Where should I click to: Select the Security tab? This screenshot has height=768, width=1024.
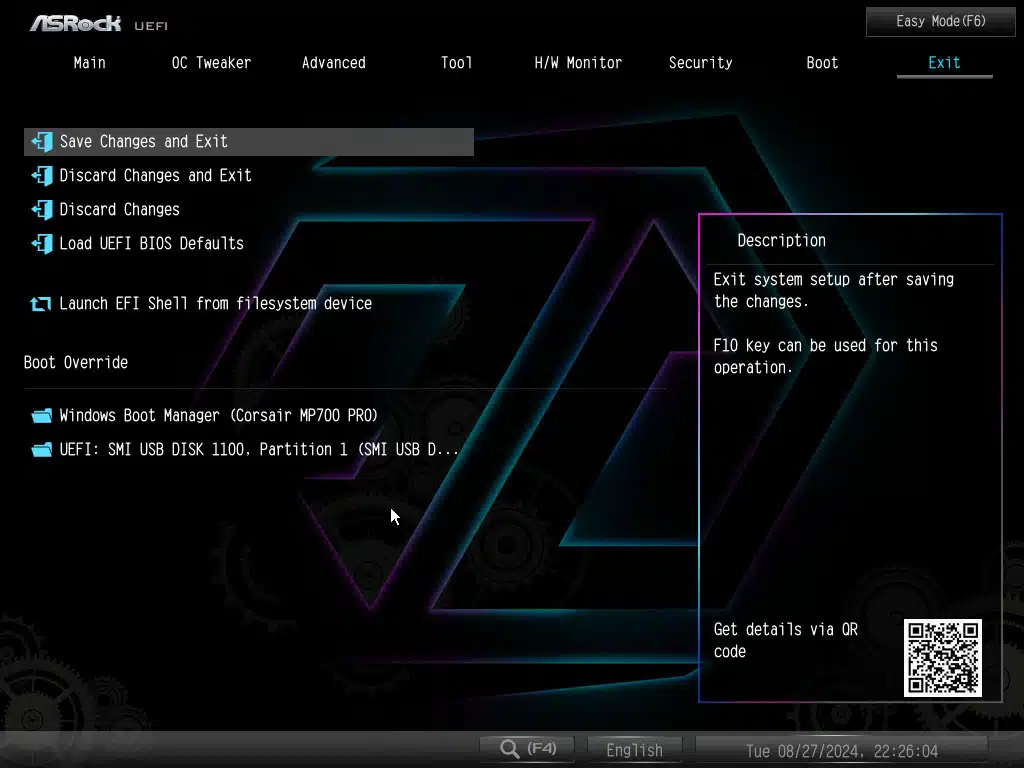pos(700,63)
